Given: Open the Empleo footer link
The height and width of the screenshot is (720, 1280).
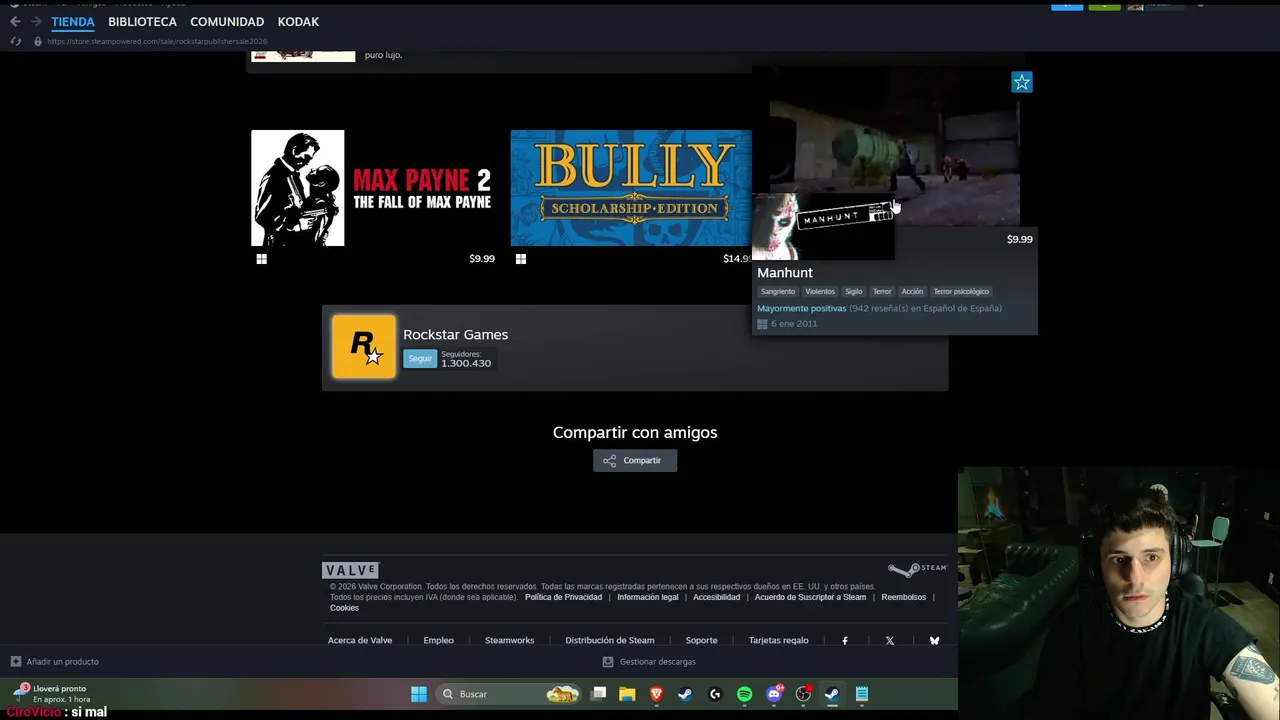Looking at the screenshot, I should (438, 640).
